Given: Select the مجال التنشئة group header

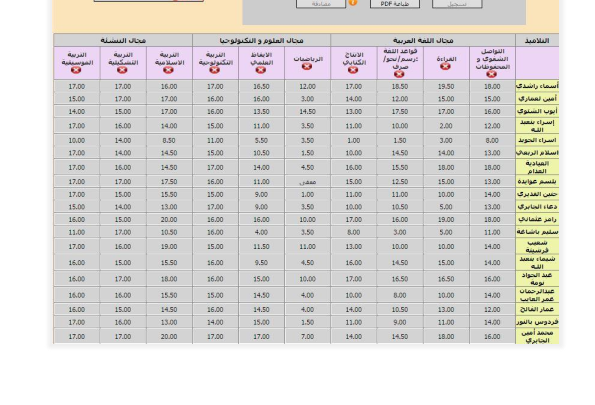Looking at the screenshot, I should click(123, 40).
